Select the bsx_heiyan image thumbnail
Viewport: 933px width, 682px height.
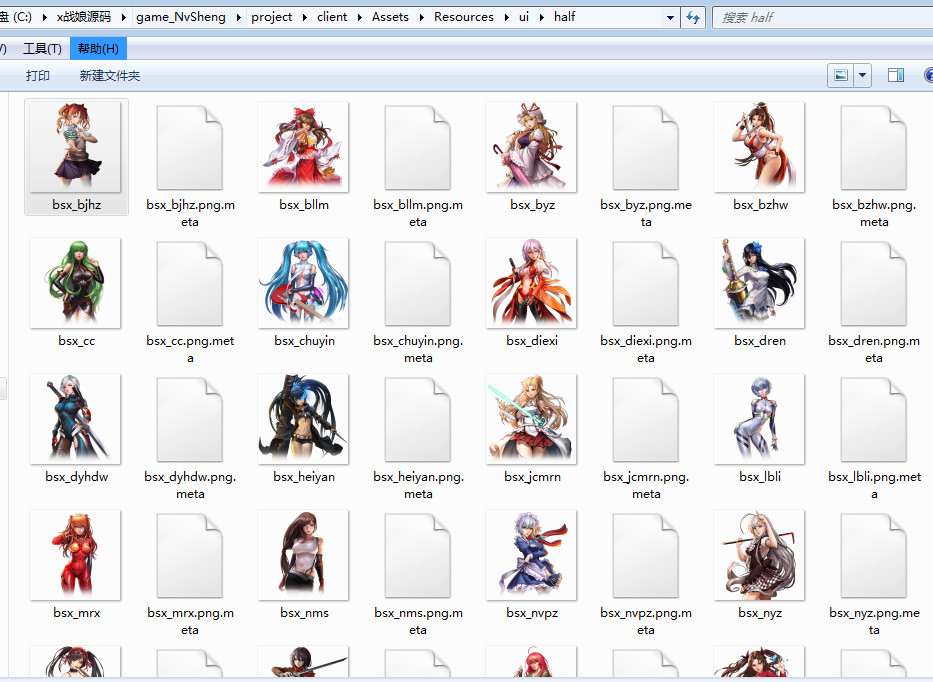(x=303, y=419)
